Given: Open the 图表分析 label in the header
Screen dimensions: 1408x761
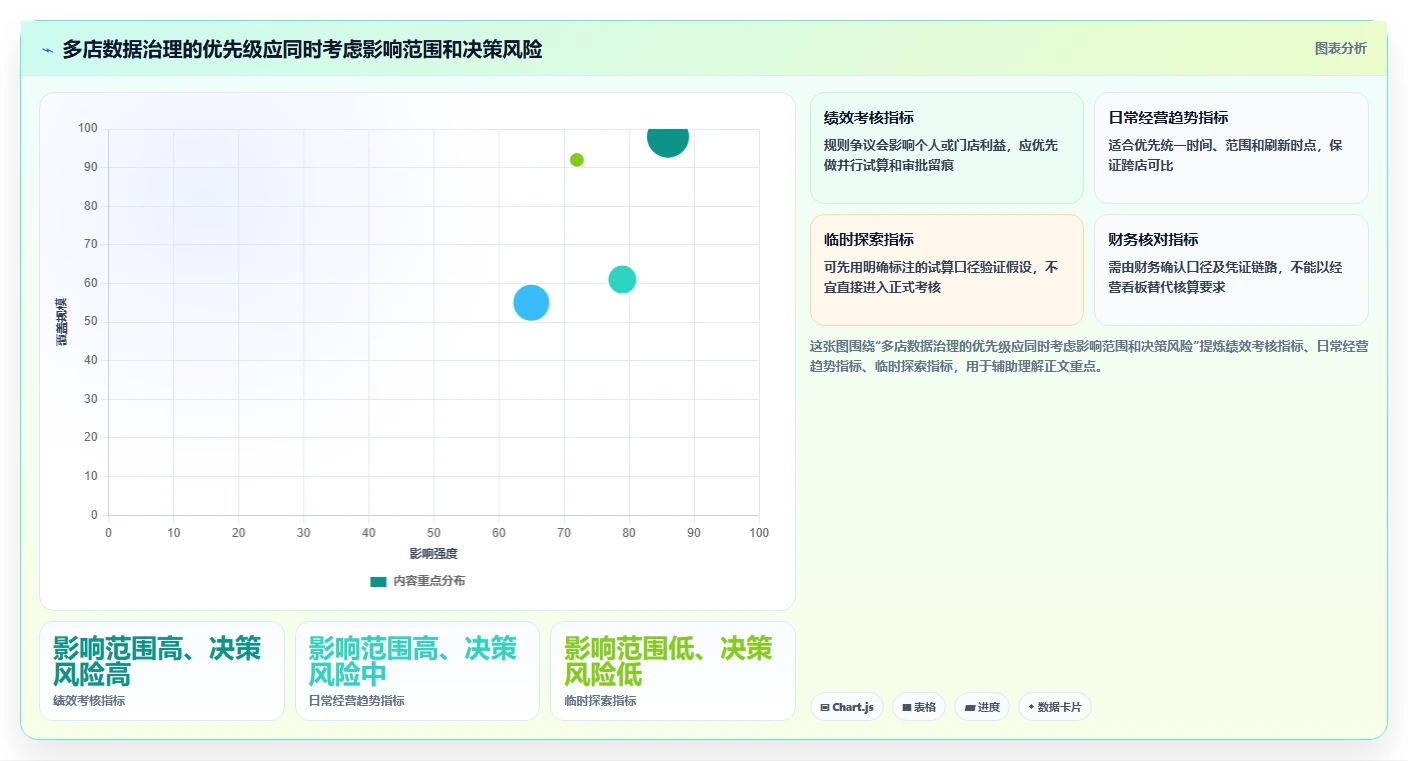Looking at the screenshot, I should [1340, 49].
